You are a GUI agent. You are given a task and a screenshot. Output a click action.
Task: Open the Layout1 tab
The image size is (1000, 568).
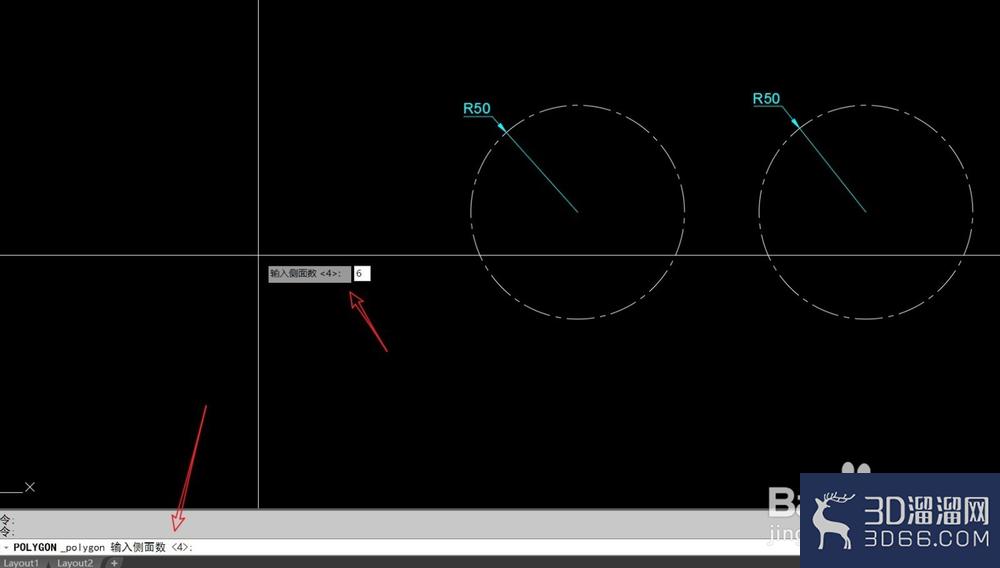pyautogui.click(x=22, y=563)
